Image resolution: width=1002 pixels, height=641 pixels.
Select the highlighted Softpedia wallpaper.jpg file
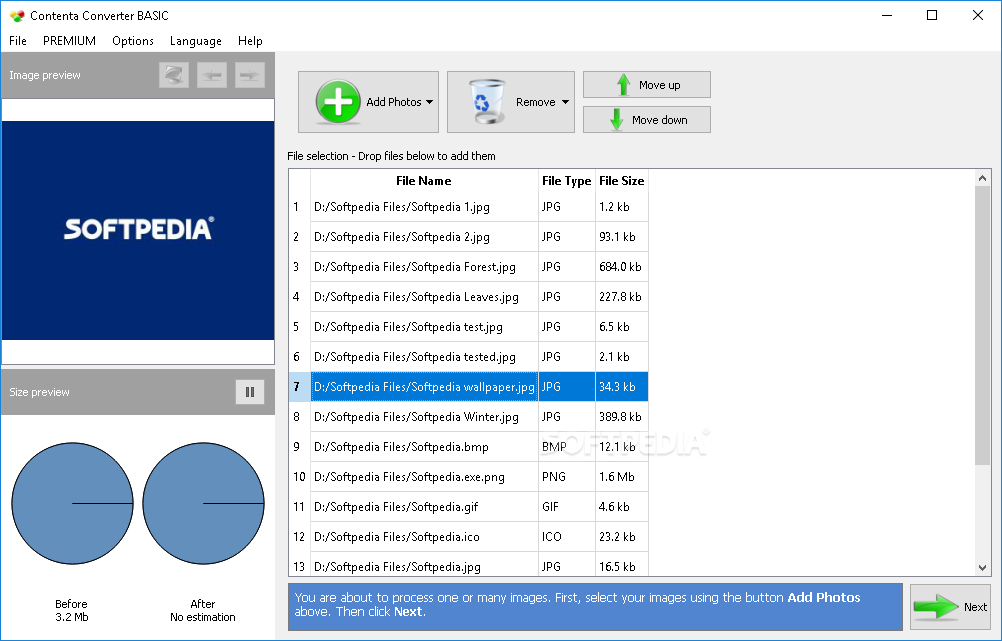point(424,387)
